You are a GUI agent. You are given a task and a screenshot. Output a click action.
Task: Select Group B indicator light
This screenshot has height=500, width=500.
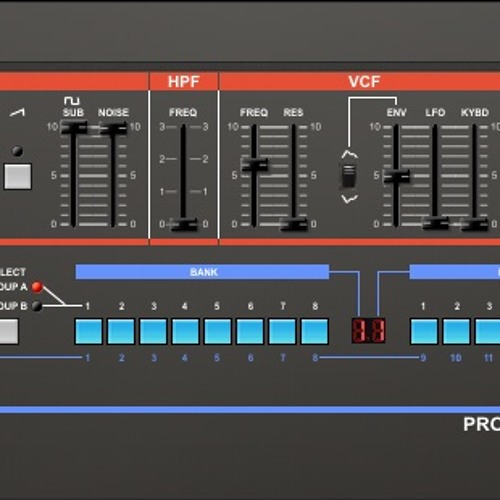[37, 306]
